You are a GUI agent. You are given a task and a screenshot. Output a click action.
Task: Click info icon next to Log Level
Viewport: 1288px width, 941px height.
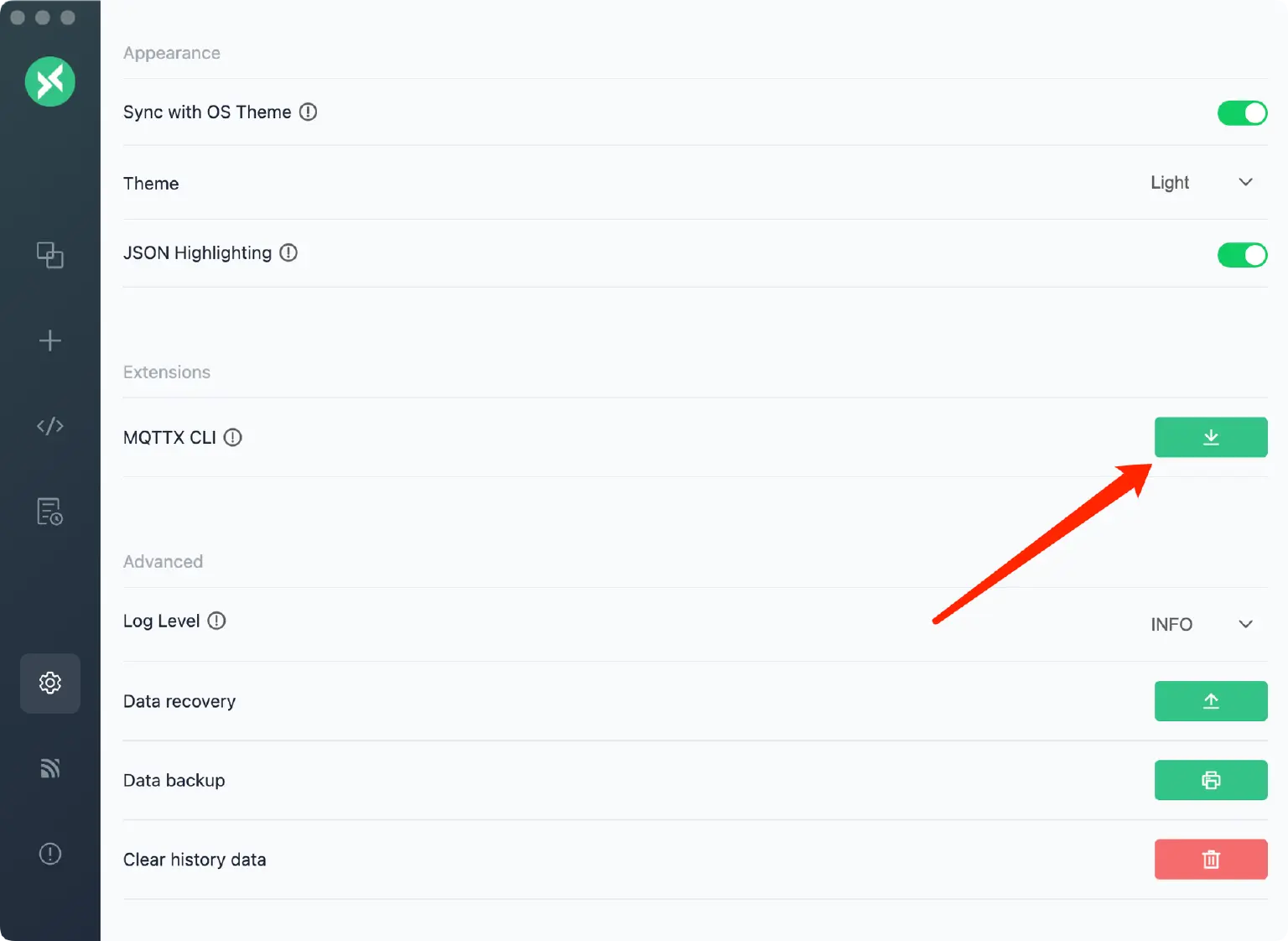(217, 621)
